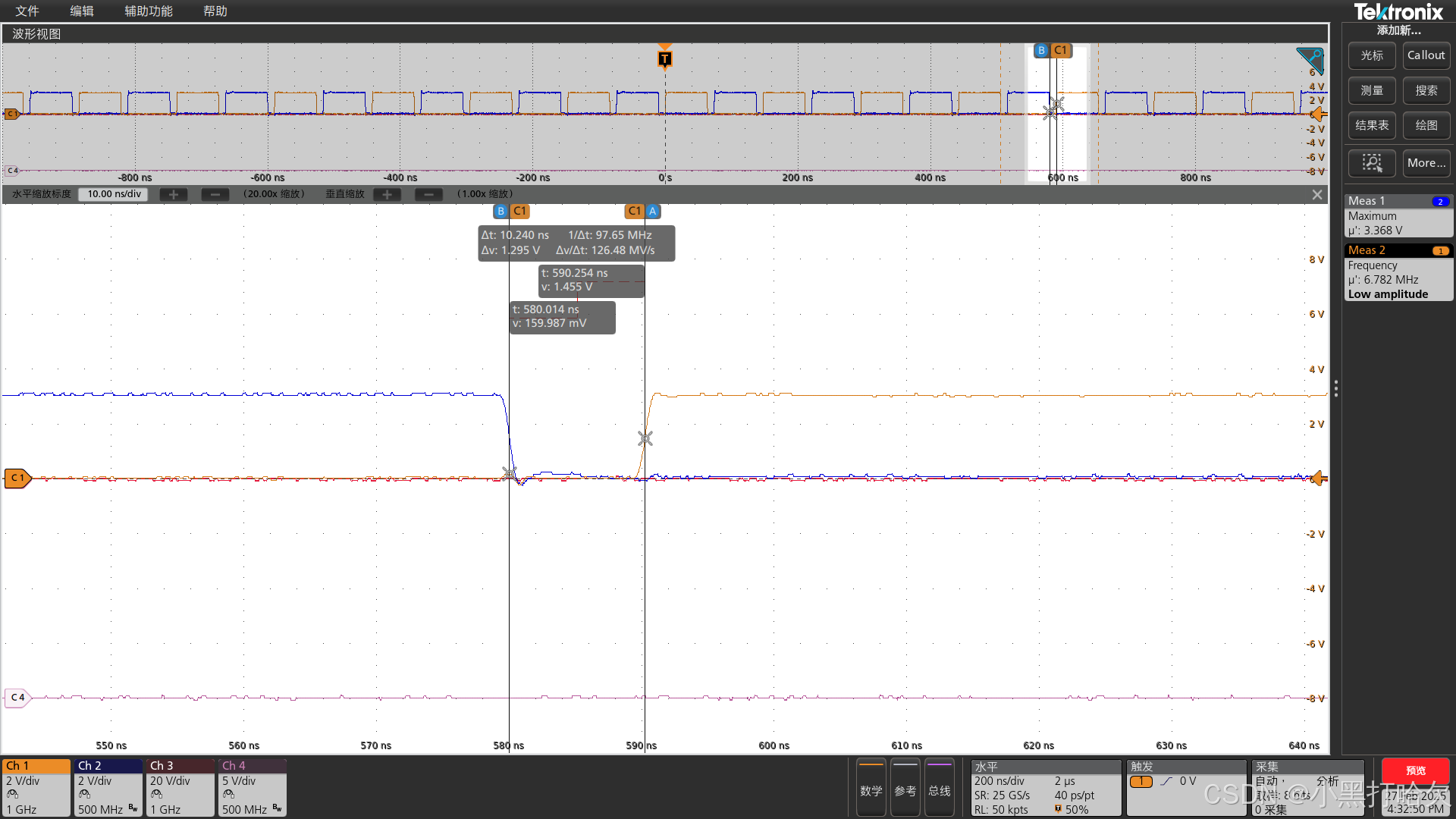The height and width of the screenshot is (819, 1456).
Task: Click the orange trigger position T marker
Action: point(665,58)
